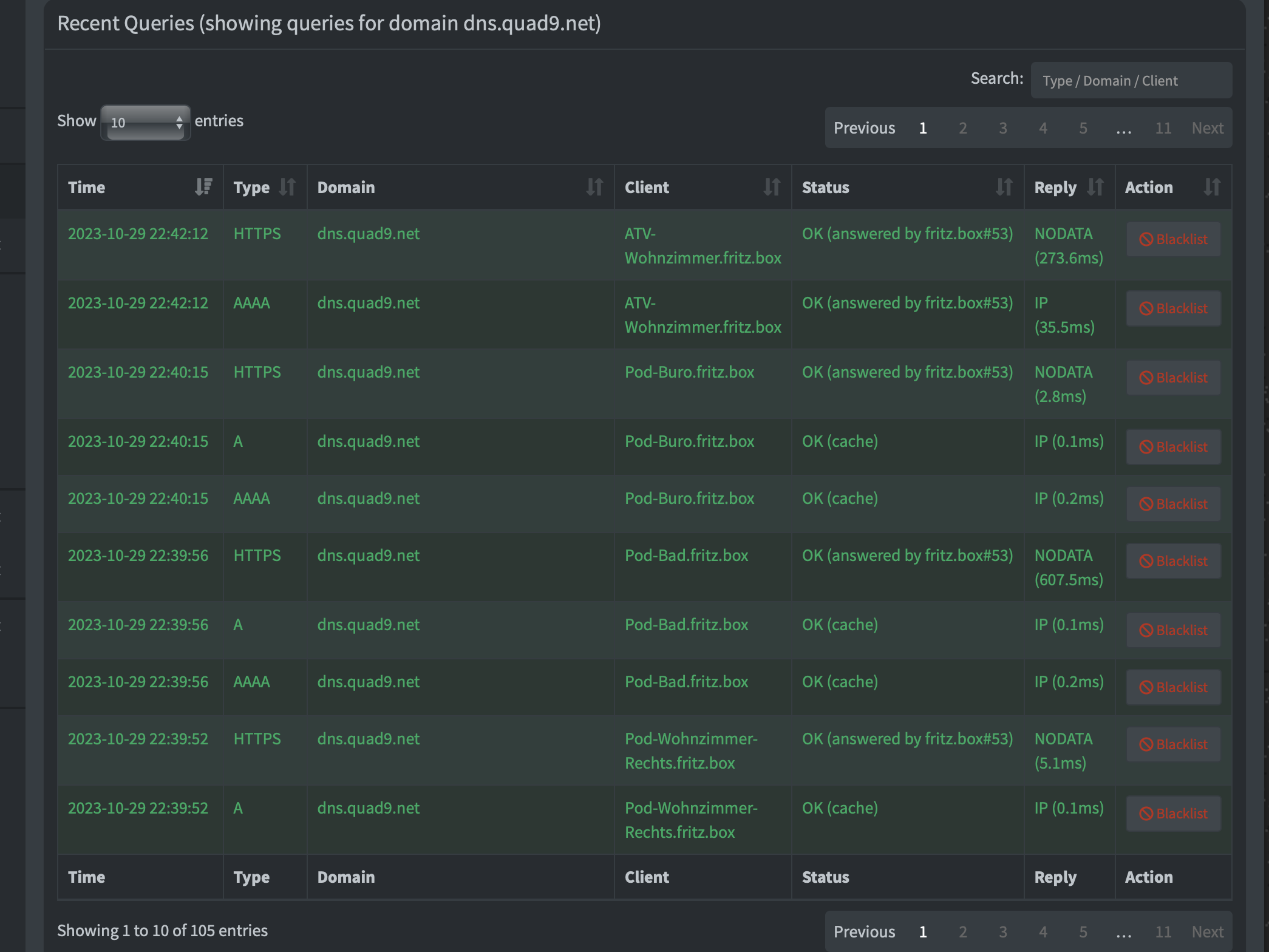This screenshot has height=952, width=1269.
Task: Blacklist the 22:42:12 HTTPS query
Action: pyautogui.click(x=1173, y=239)
